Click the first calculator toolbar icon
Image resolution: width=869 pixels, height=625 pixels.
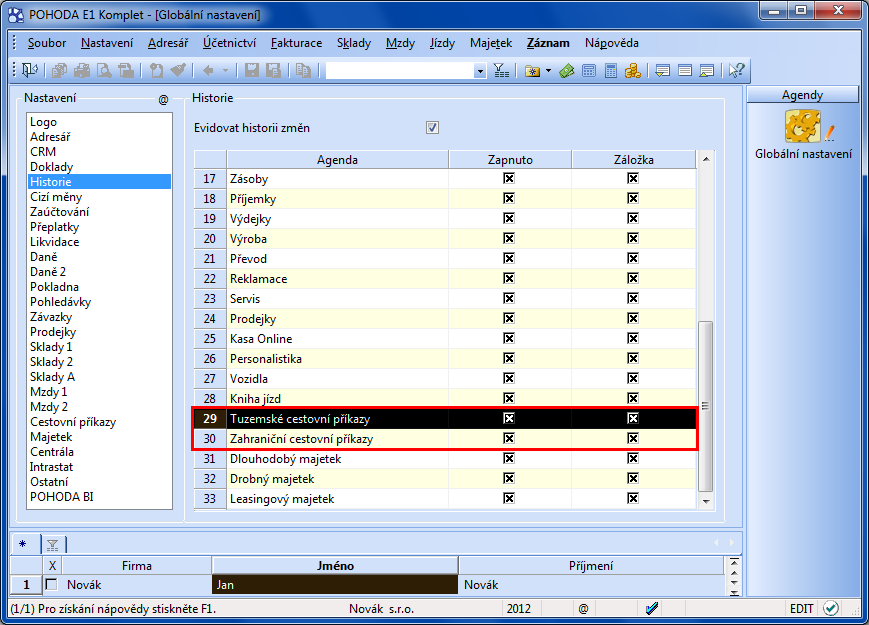[x=589, y=70]
